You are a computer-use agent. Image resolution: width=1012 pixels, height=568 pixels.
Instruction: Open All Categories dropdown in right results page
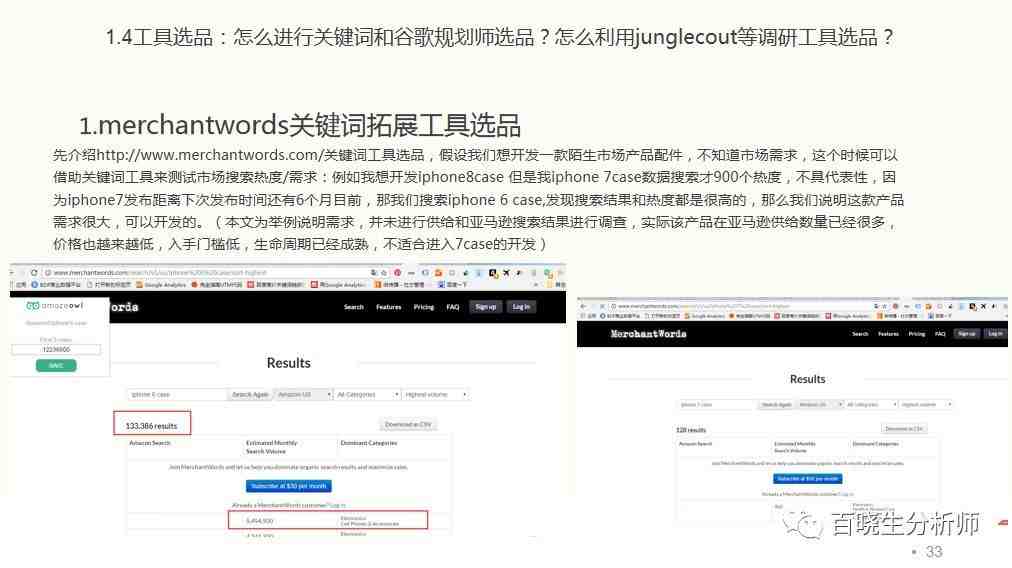pyautogui.click(x=871, y=405)
